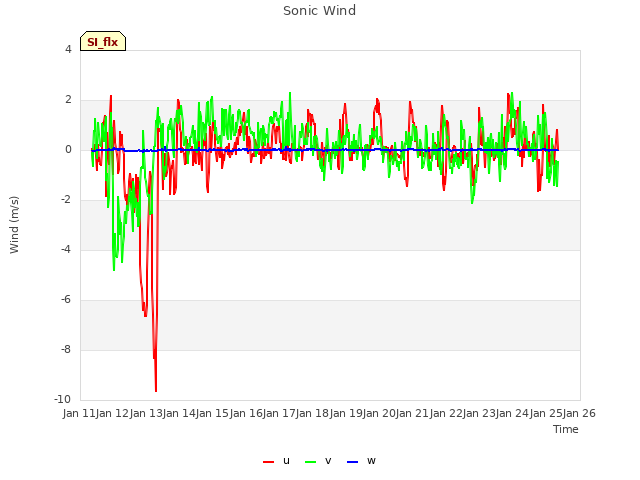Click the -10 y-axis tick label
Viewport: 640px width, 480px height.
62,399
